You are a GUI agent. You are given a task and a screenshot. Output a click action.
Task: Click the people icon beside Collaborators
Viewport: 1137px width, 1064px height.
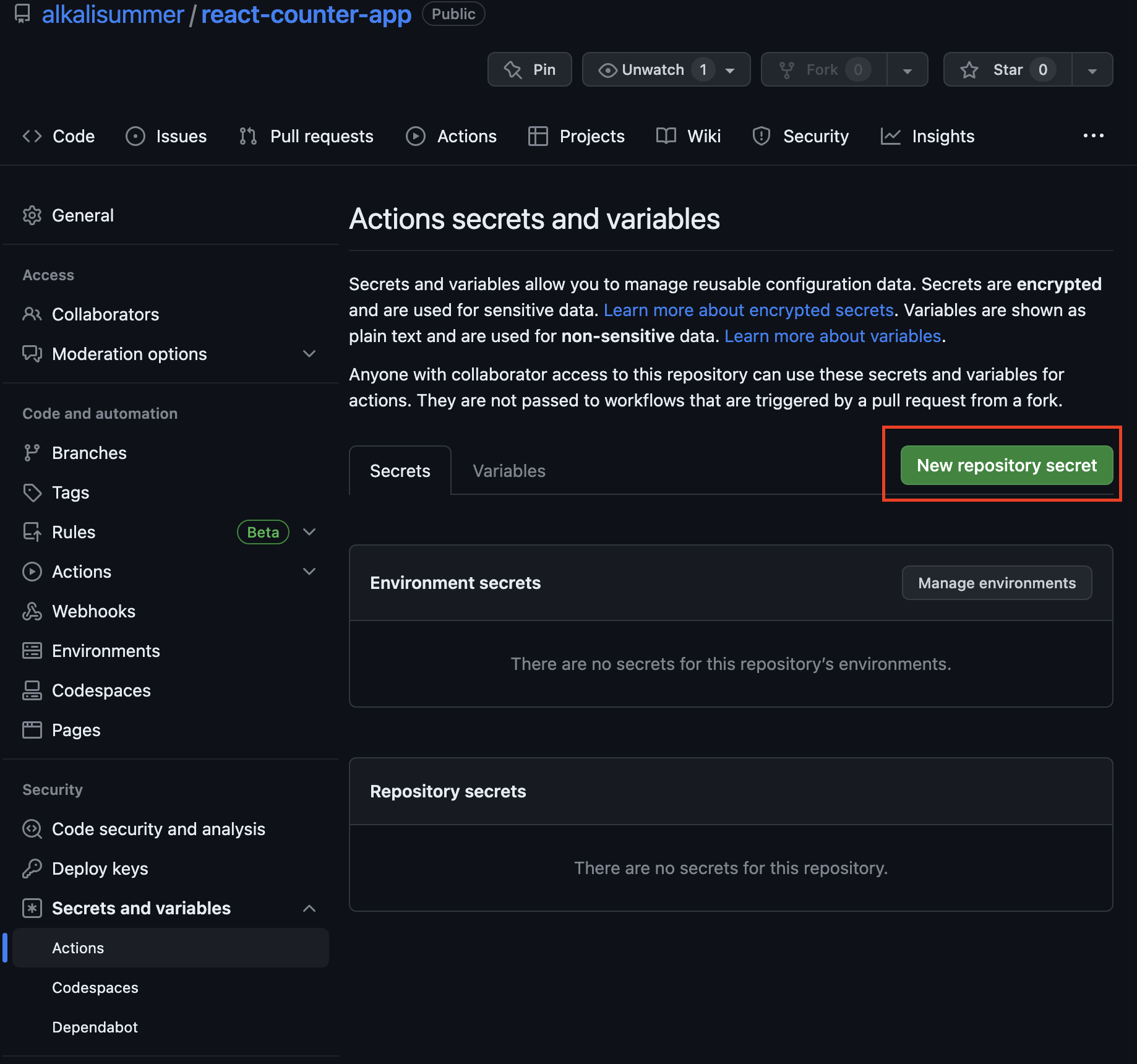[32, 314]
